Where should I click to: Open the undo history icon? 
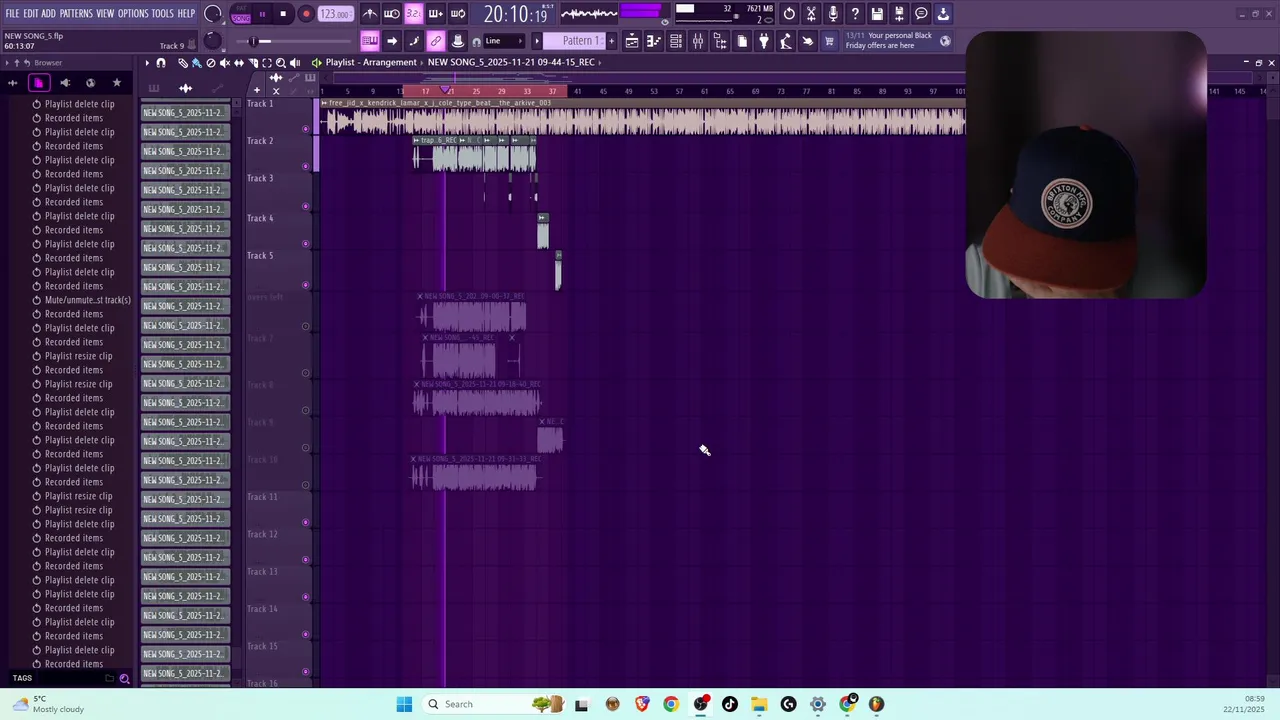point(790,14)
